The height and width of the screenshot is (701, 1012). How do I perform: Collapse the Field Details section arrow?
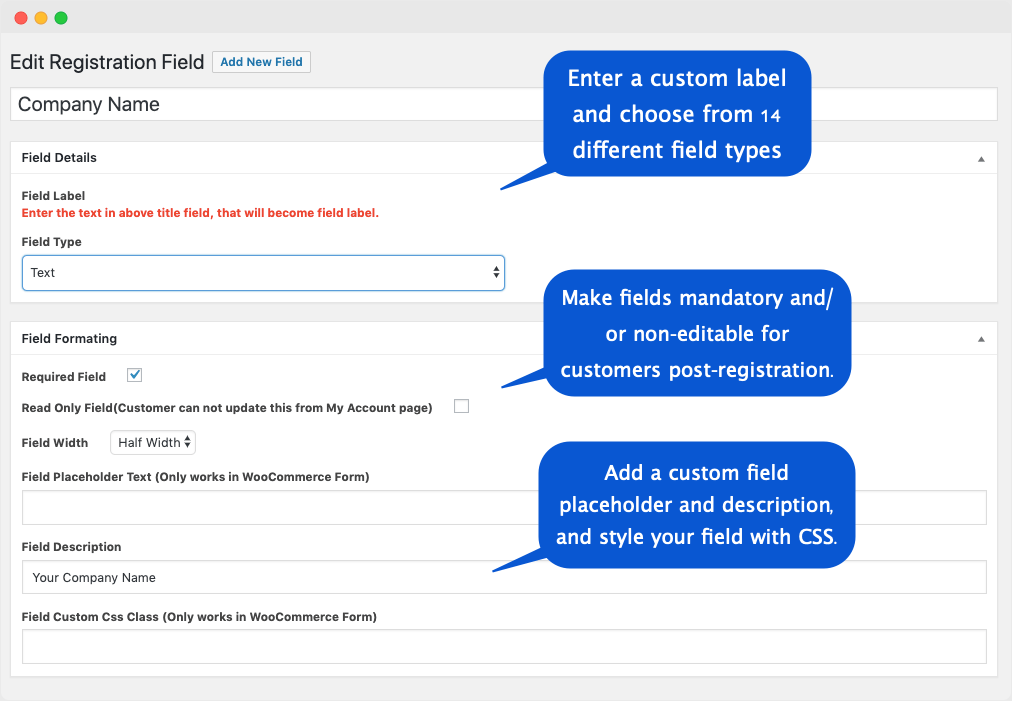980,157
